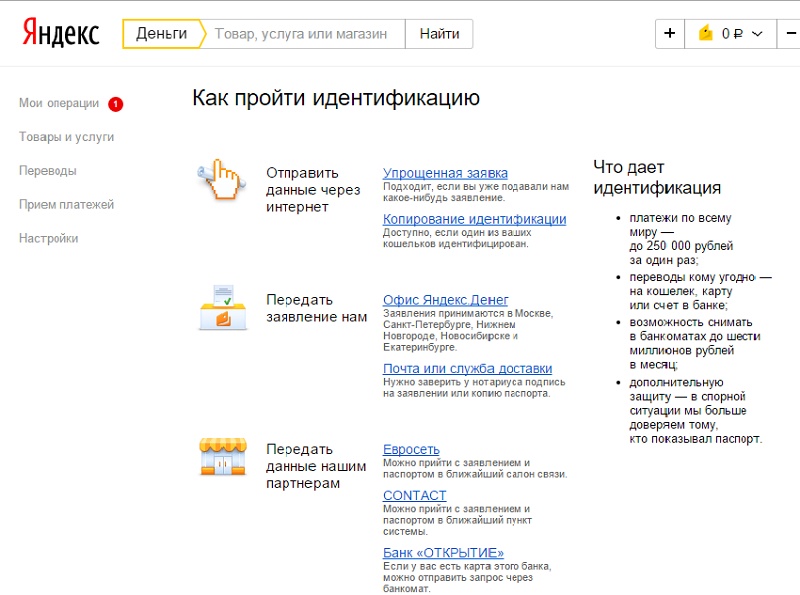Open Мои операции in sidebar
The image size is (800, 595).
[59, 103]
